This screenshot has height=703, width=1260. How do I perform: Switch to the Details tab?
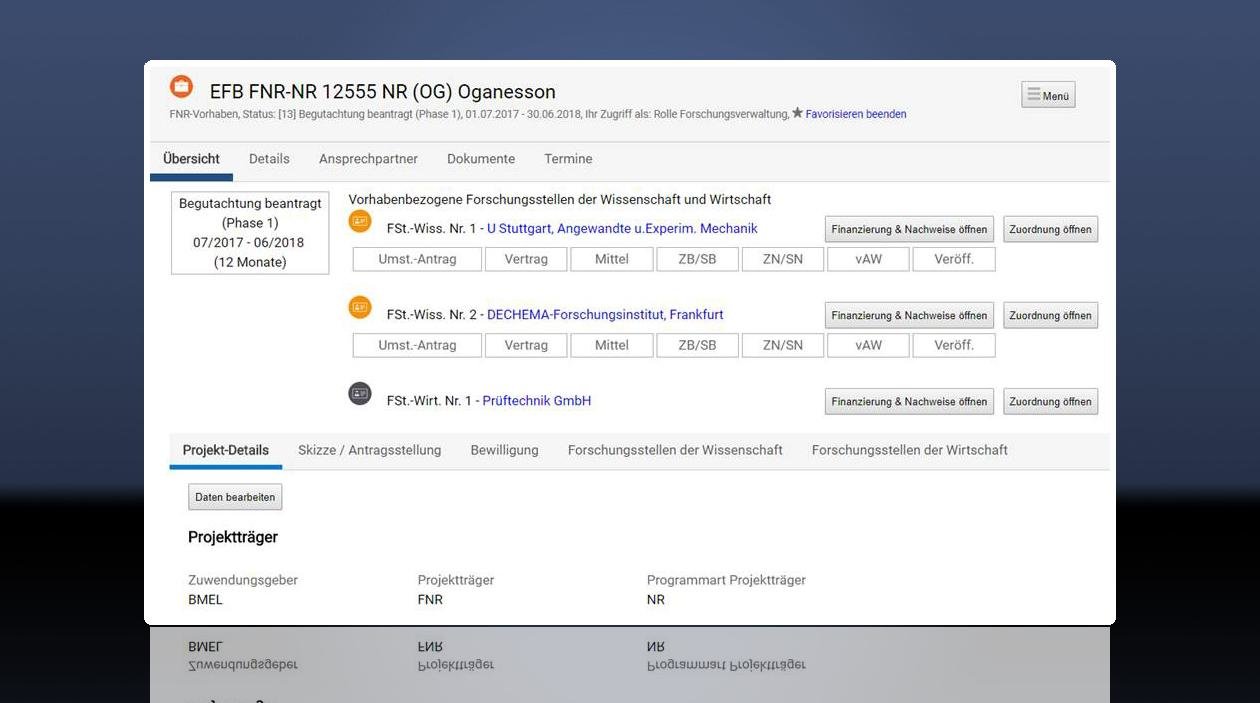pos(269,159)
